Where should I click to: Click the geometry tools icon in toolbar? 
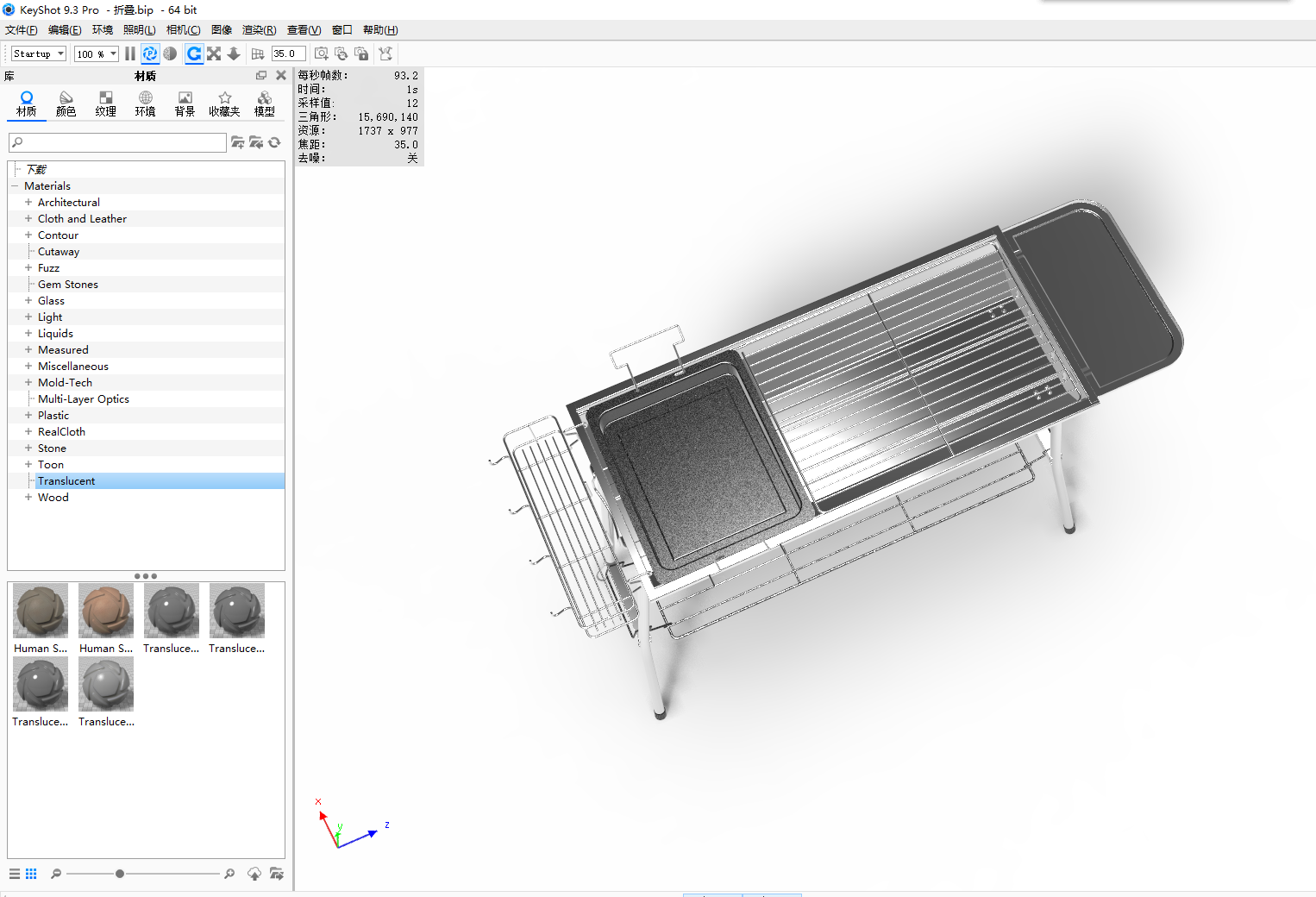[385, 53]
